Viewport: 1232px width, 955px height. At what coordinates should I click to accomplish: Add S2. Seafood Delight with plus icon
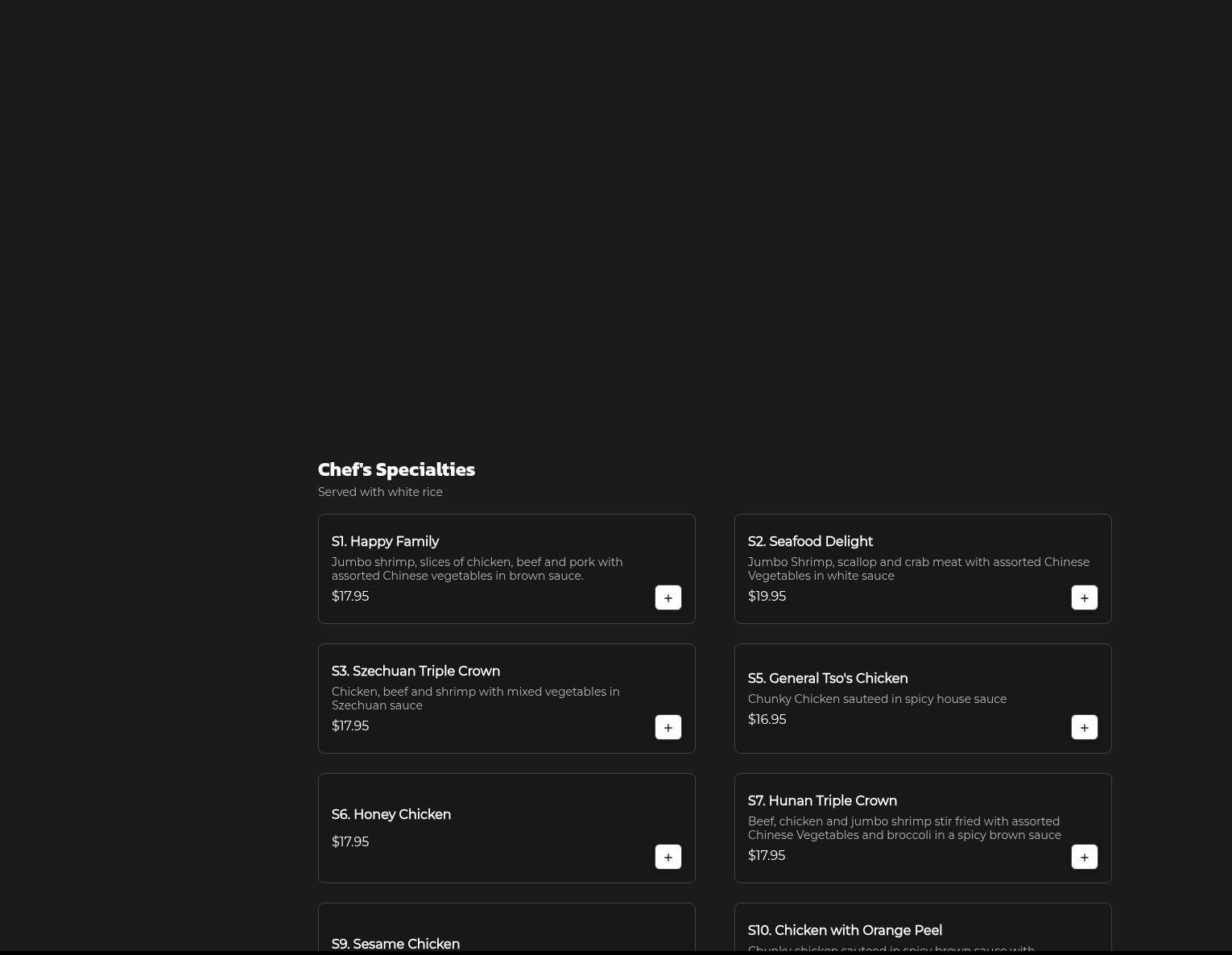[x=1085, y=597]
